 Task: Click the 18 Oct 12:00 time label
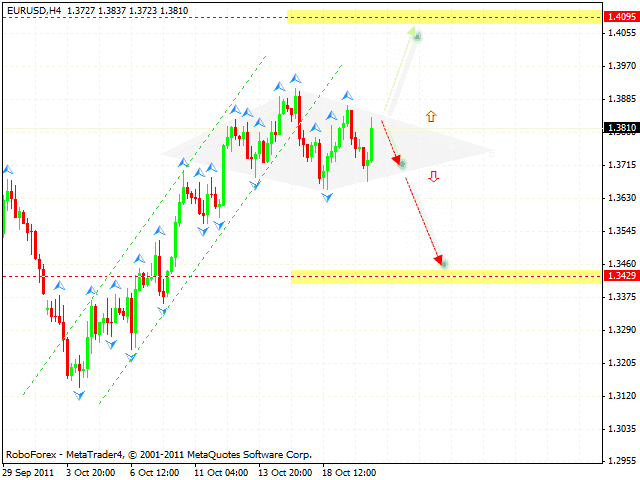click(x=349, y=473)
